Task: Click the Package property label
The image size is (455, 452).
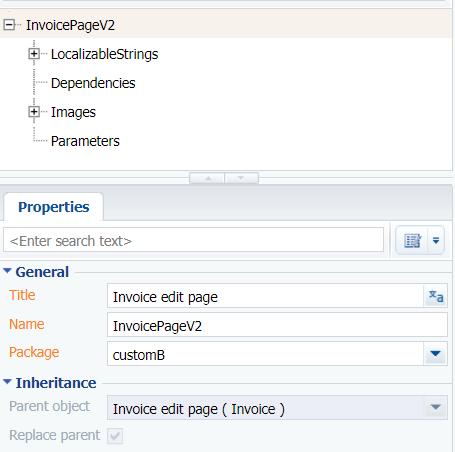Action: tap(34, 353)
